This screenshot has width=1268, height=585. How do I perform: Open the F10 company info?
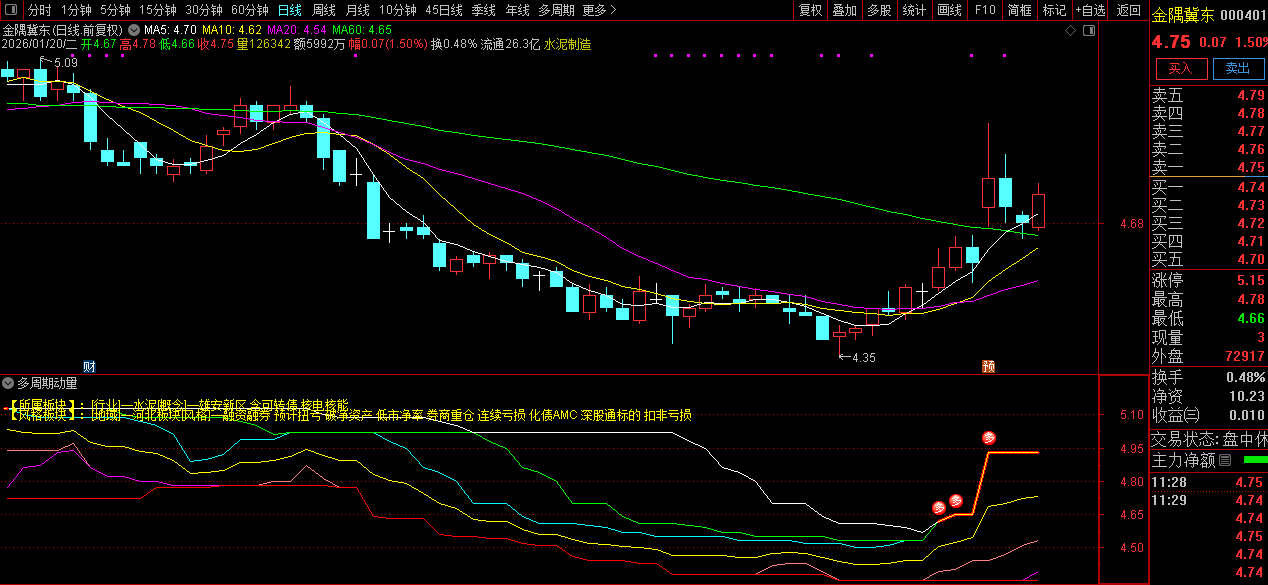985,10
